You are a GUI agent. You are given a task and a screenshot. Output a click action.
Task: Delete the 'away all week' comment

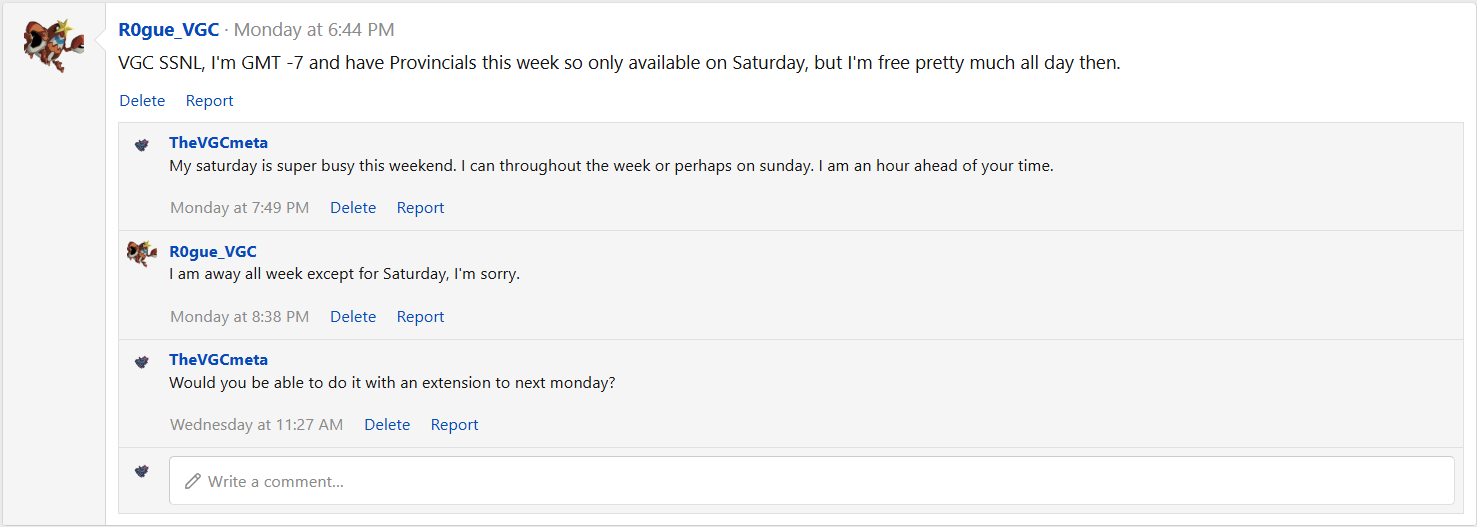[x=353, y=317]
